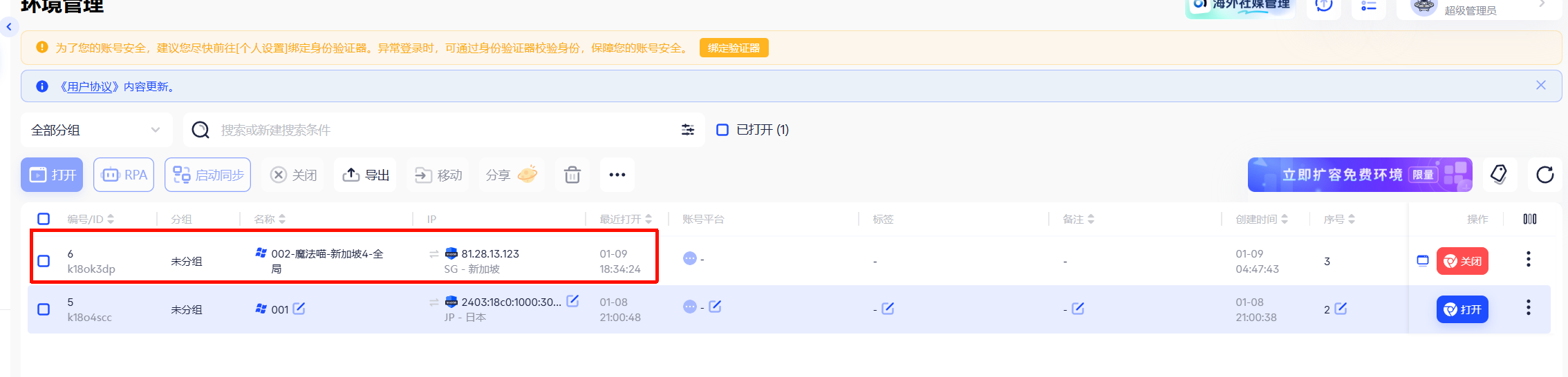Viewport: 1568px width, 377px height.
Task: Click the toolbar more actions ellipsis
Action: click(x=617, y=175)
